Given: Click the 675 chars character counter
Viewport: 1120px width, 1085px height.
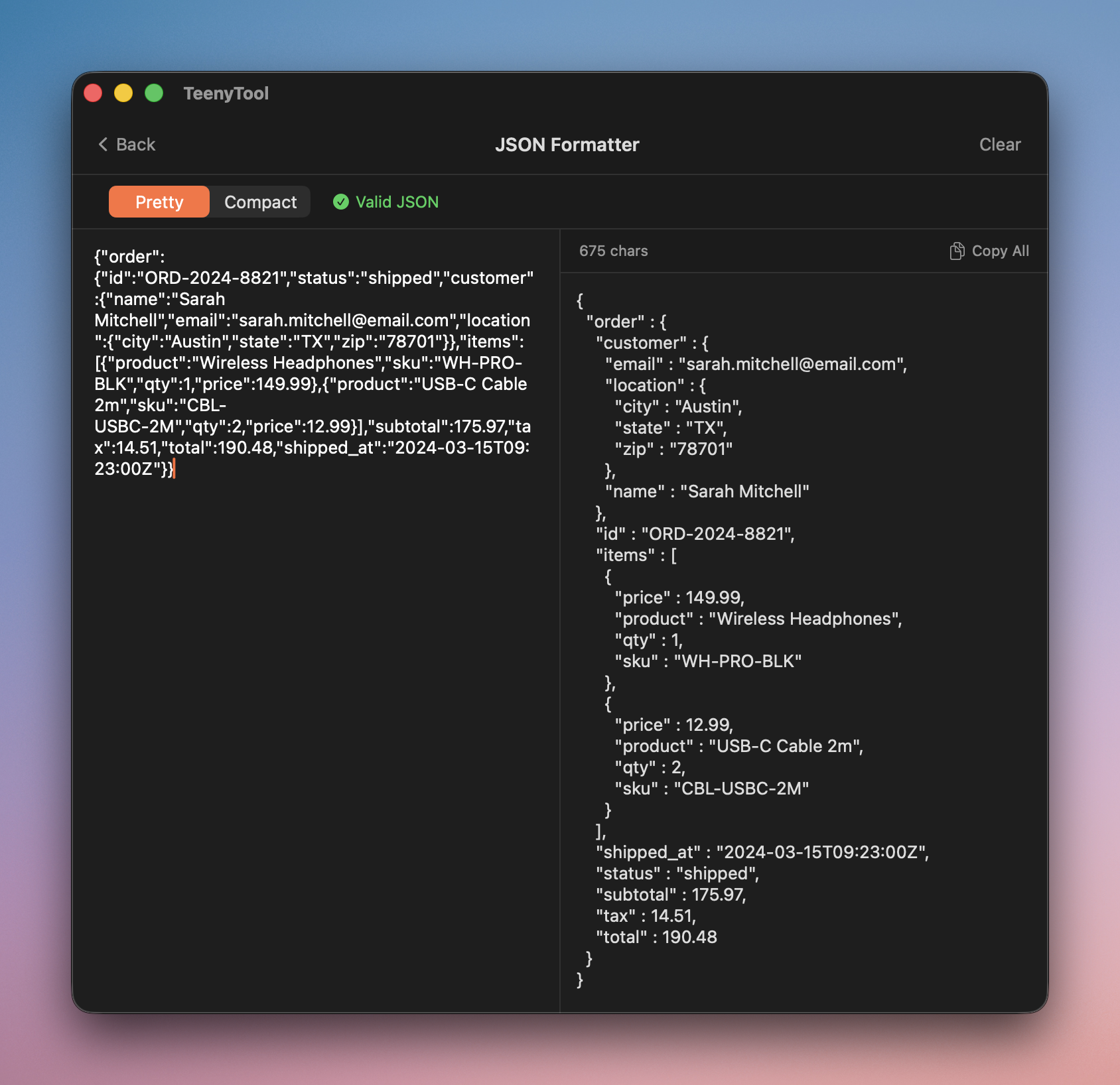Looking at the screenshot, I should (x=614, y=251).
